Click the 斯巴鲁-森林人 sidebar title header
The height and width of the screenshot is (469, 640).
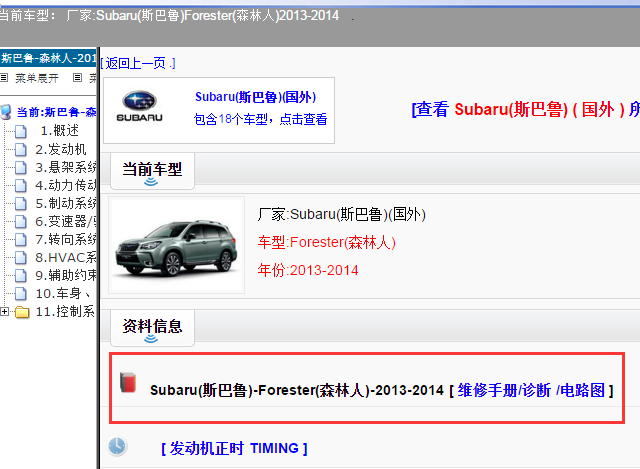48,58
